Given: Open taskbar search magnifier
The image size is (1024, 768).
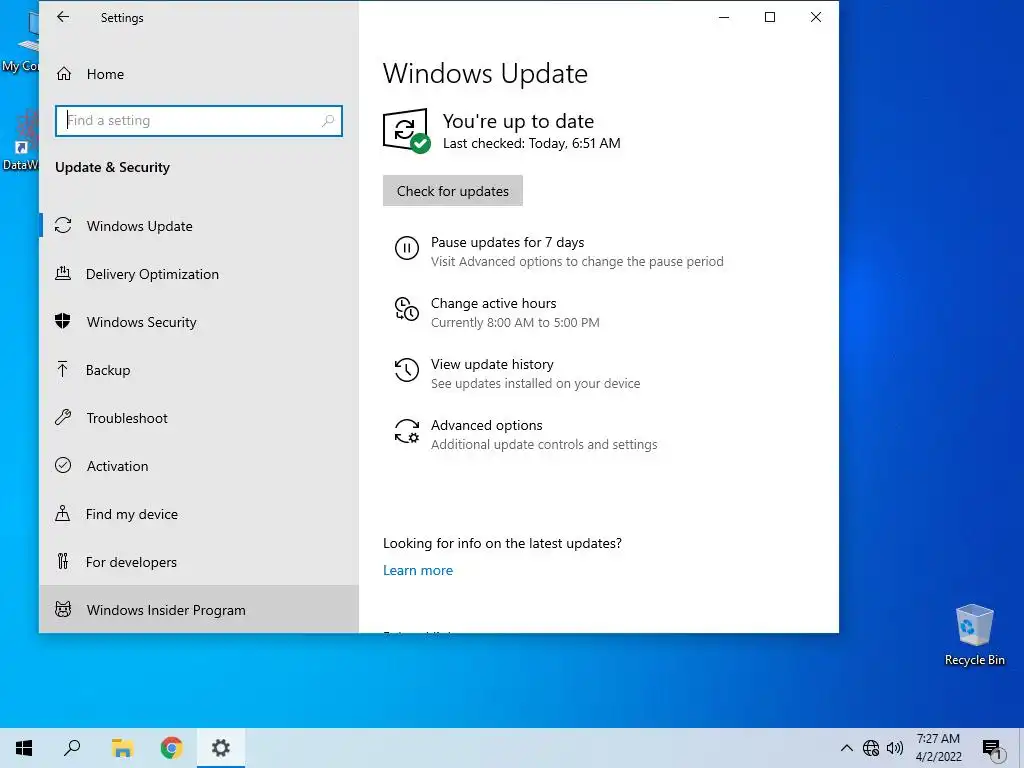Looking at the screenshot, I should tap(72, 748).
